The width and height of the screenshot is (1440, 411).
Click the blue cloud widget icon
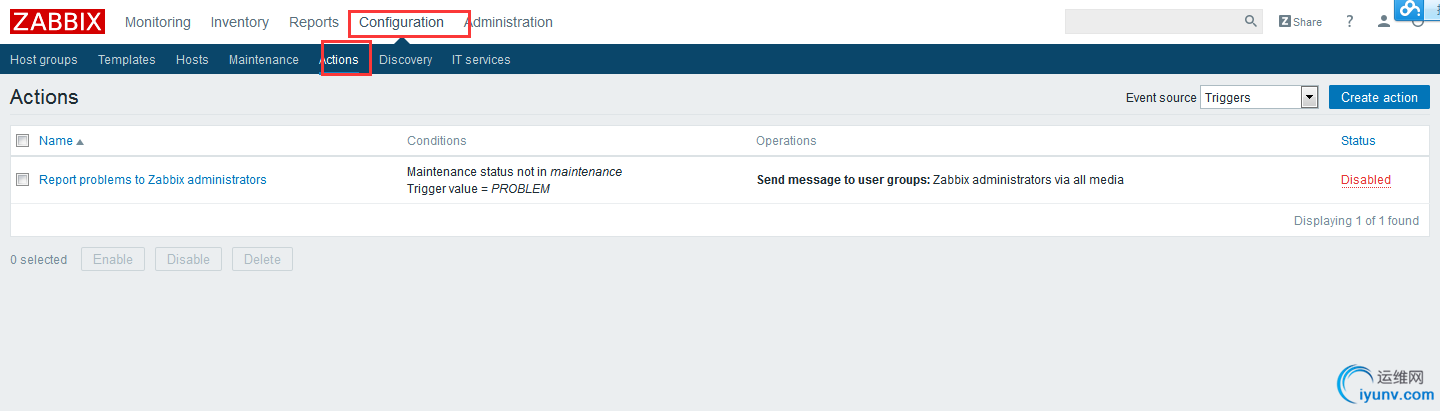pyautogui.click(x=1411, y=9)
